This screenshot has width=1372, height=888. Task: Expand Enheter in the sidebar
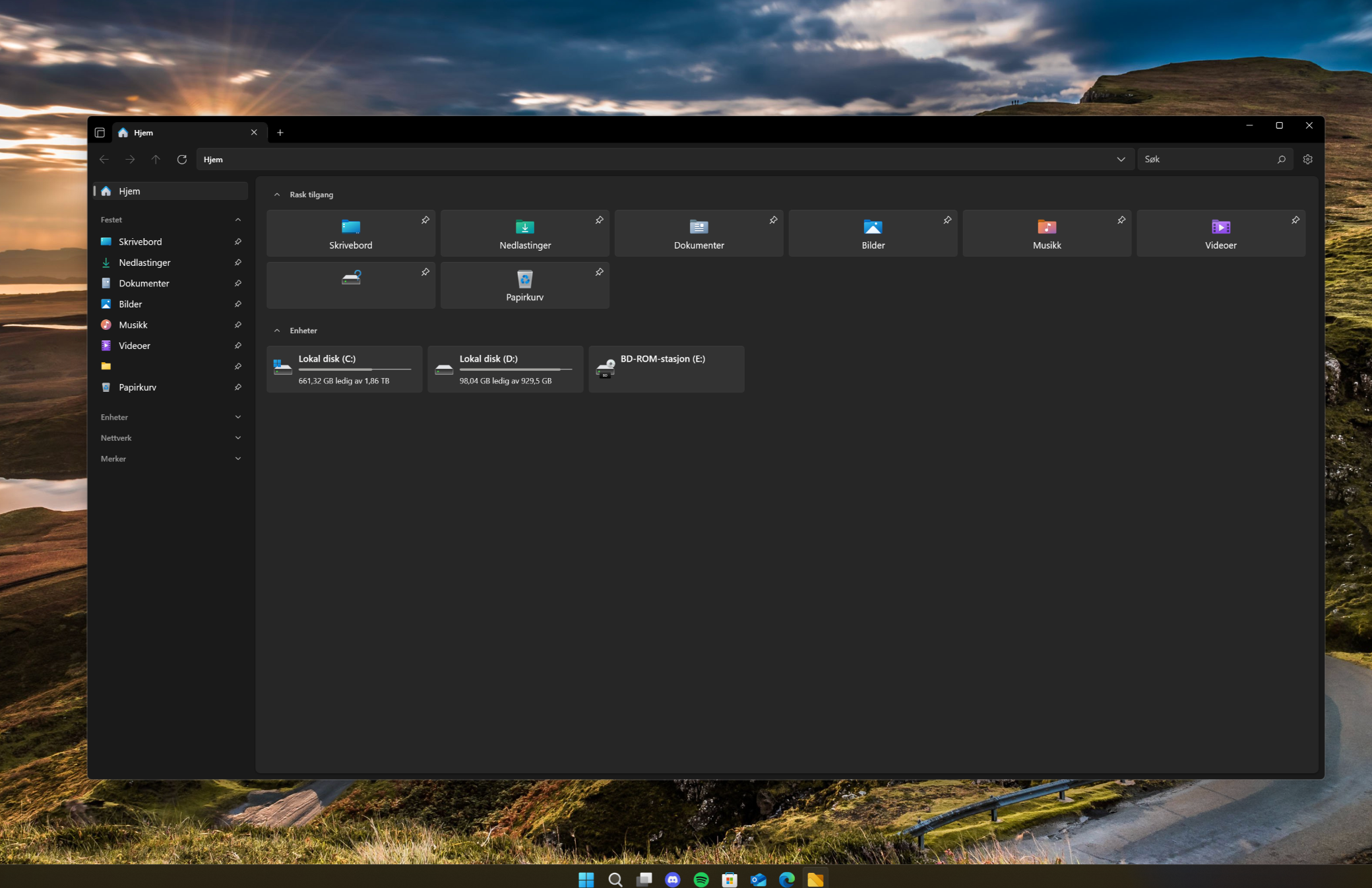pos(237,416)
